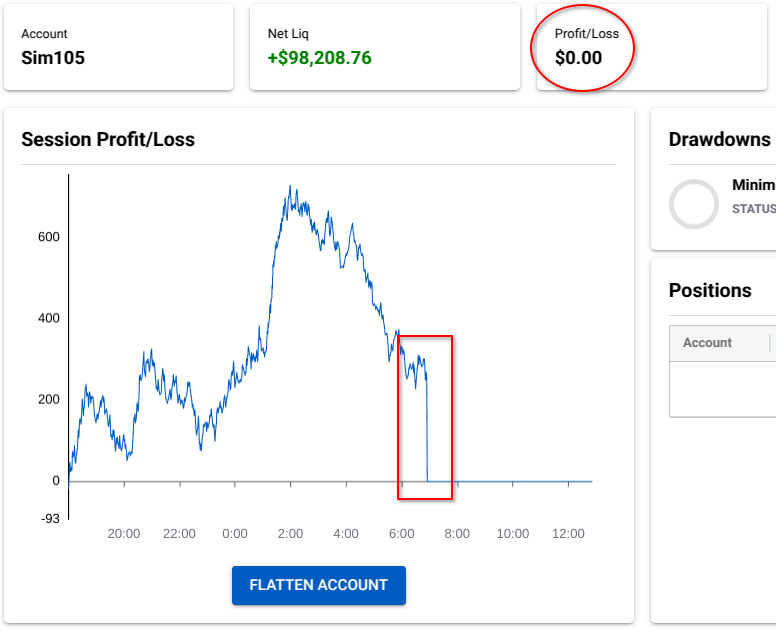Click the chart peak near 2:00
The width and height of the screenshot is (776, 629).
click(x=290, y=187)
